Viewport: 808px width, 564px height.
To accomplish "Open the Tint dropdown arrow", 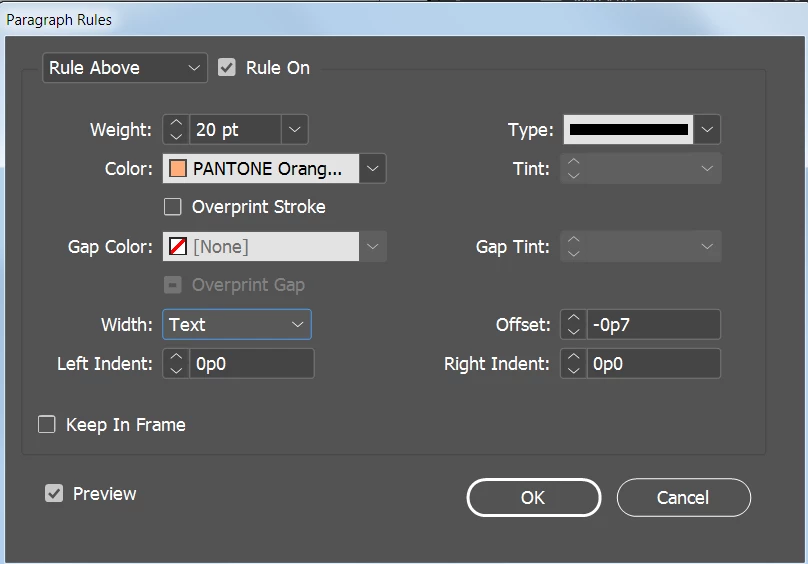I will click(x=707, y=169).
